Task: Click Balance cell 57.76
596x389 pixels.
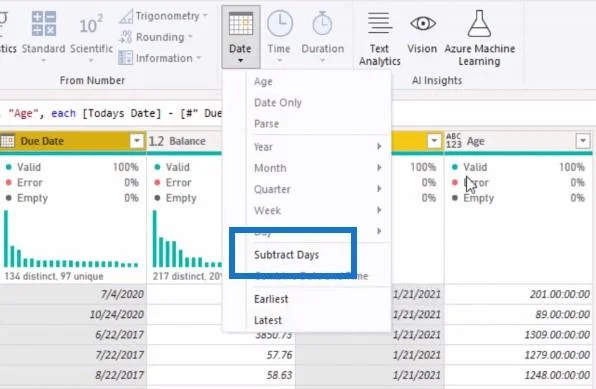Action: click(x=221, y=355)
